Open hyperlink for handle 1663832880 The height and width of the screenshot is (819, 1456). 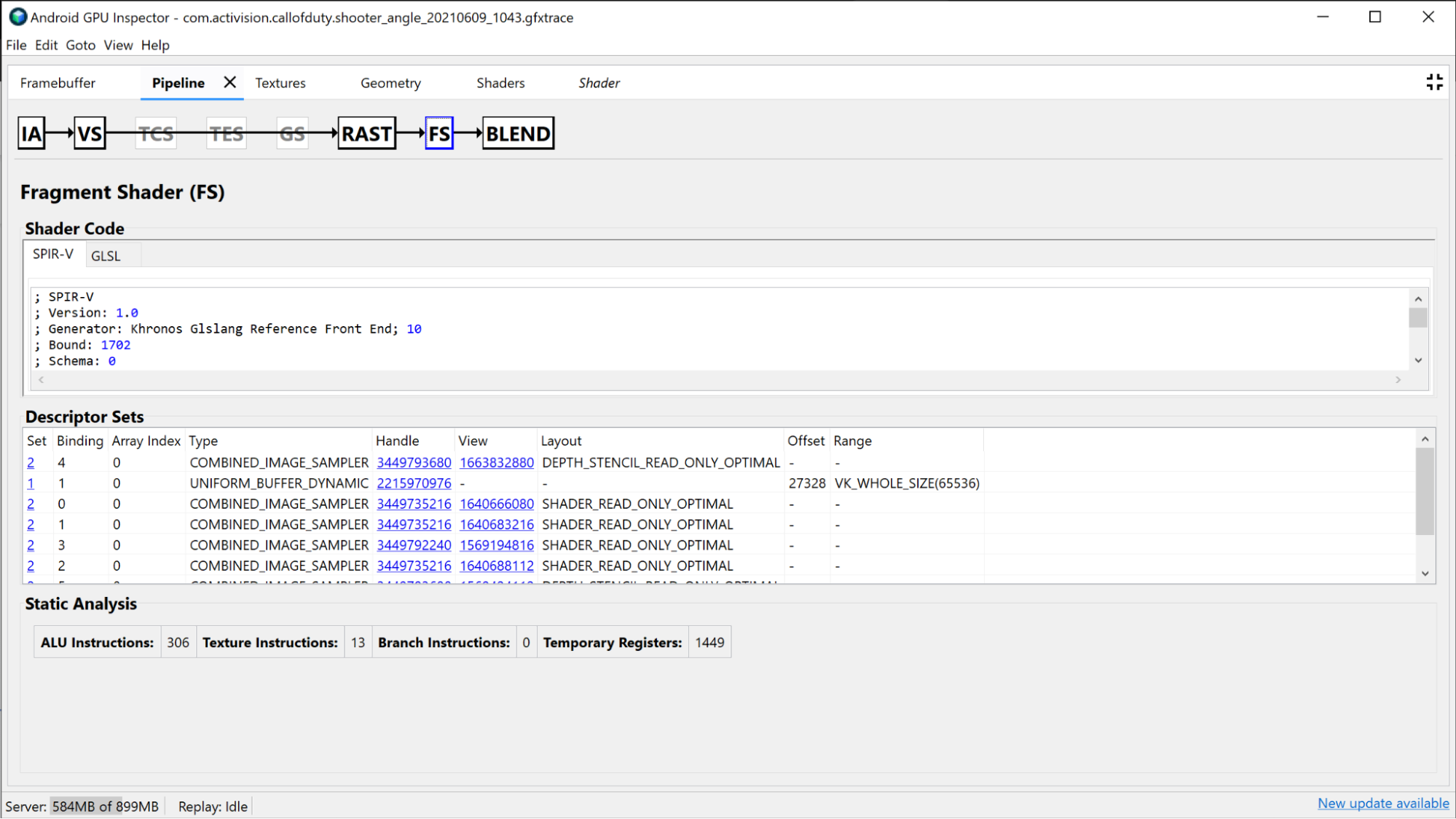tap(497, 462)
